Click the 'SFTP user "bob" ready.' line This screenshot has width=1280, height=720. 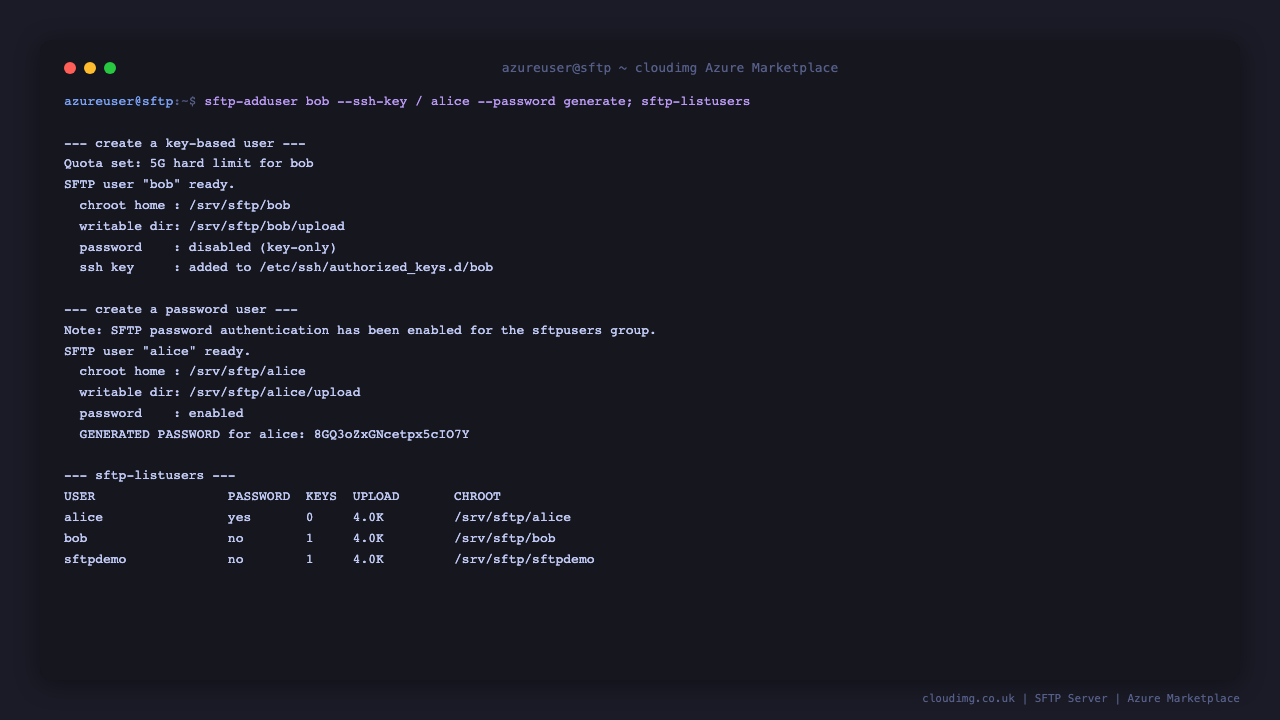(150, 184)
